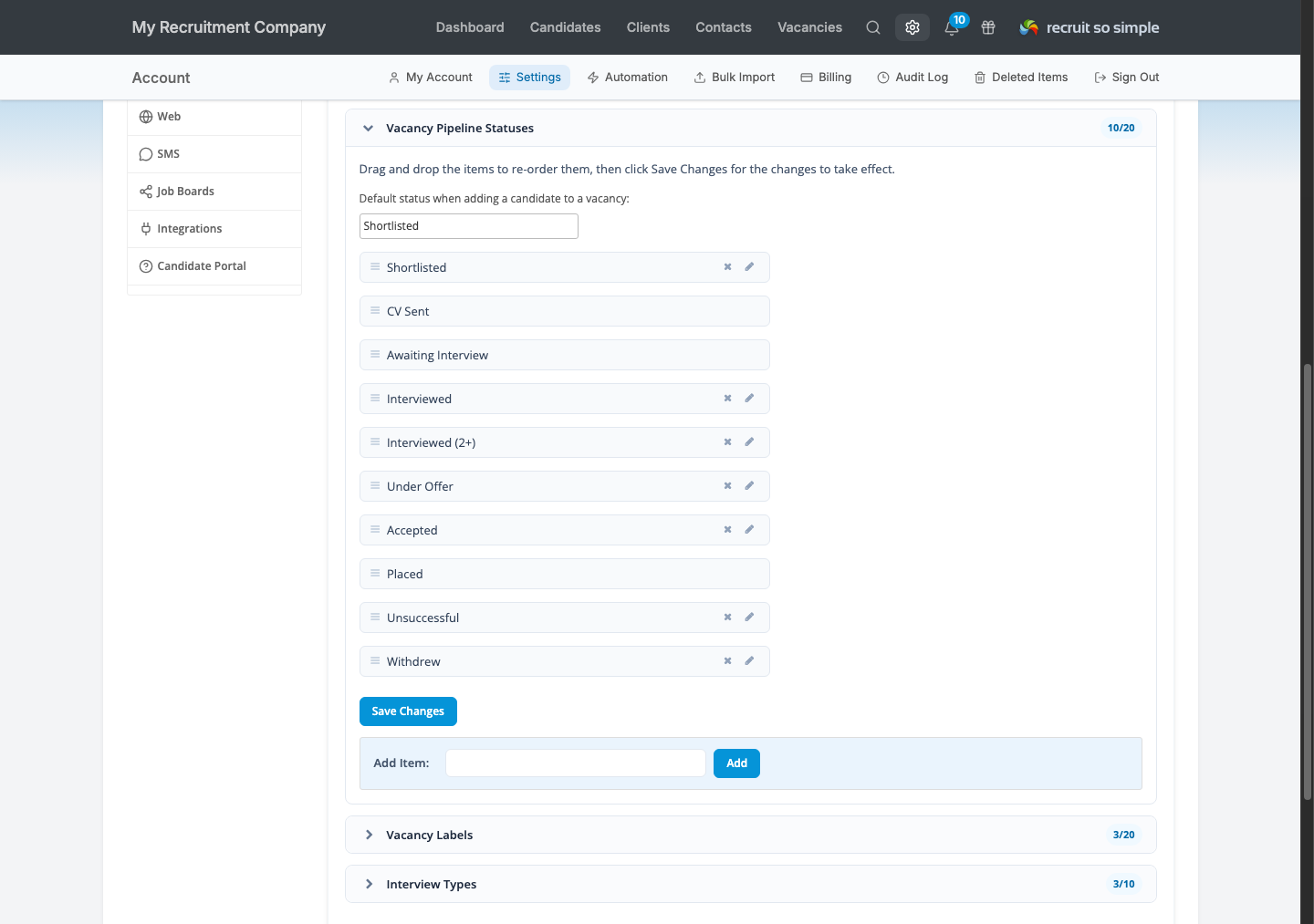Open the settings gear icon

[x=912, y=27]
